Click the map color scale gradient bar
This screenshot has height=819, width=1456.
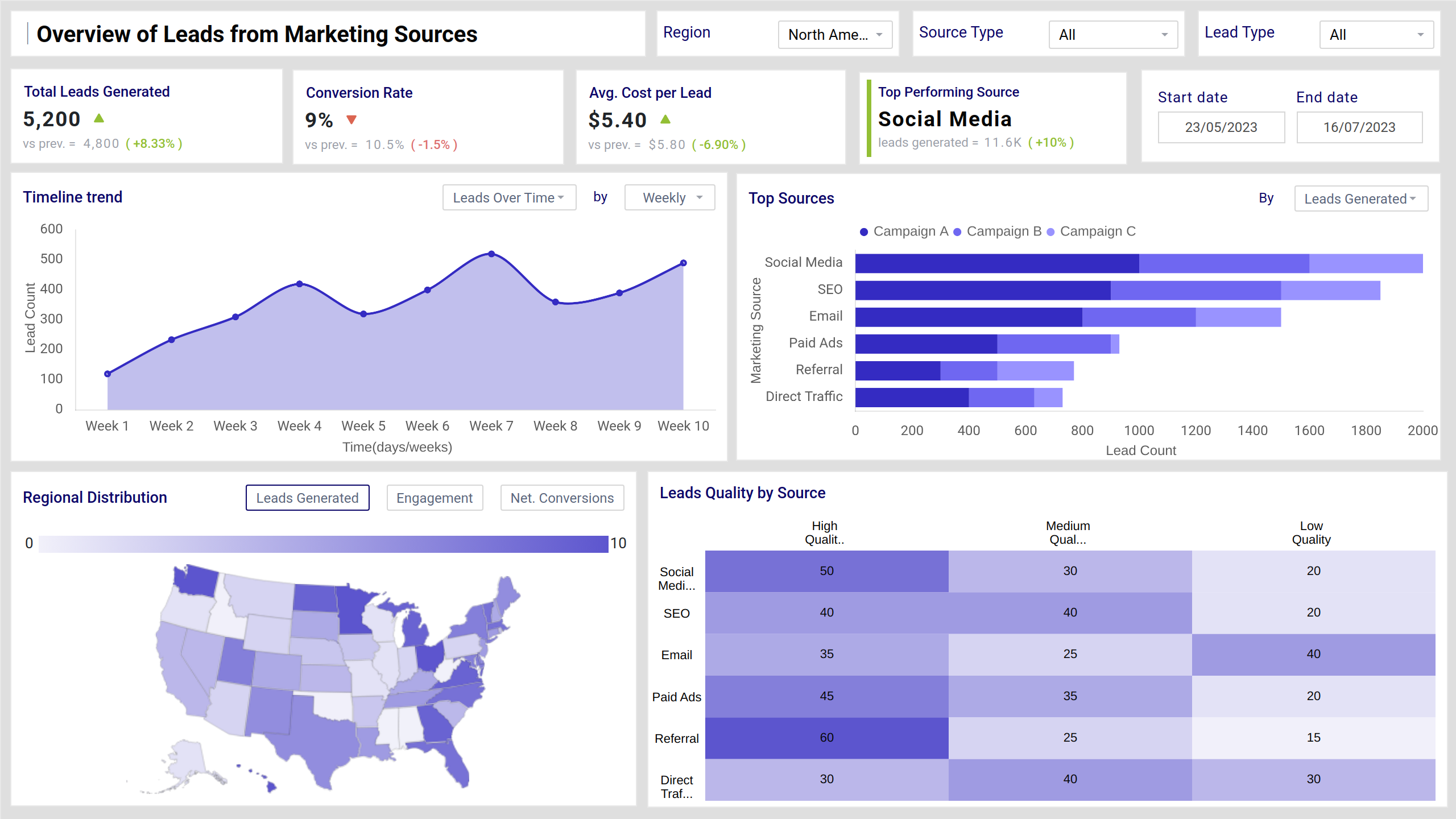pos(324,544)
